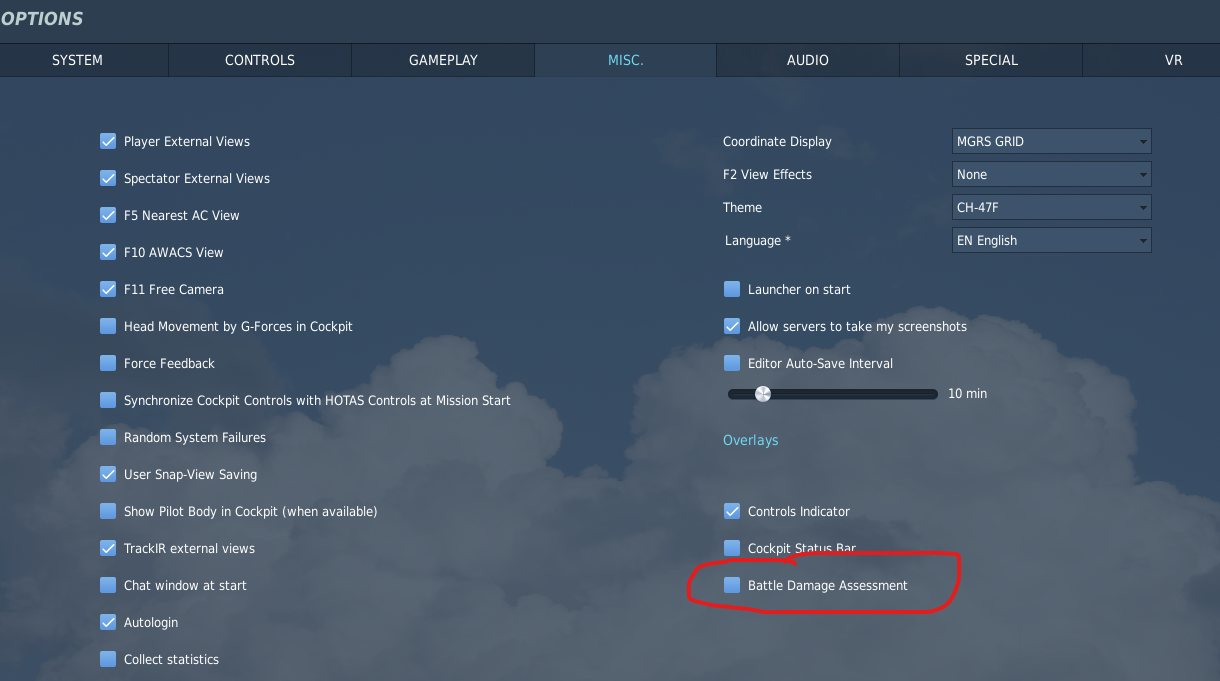Uncheck Allow servers to take my screenshots
The image size is (1220, 681).
(732, 326)
